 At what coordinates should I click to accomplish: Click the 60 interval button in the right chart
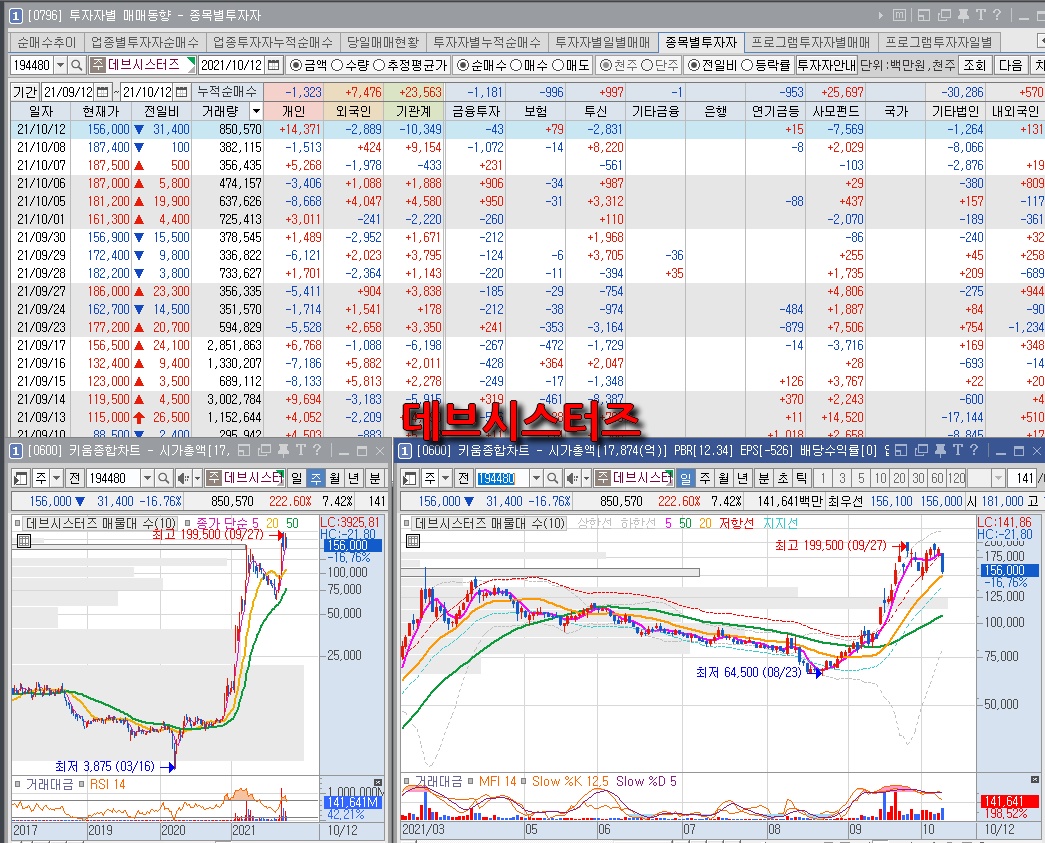937,478
